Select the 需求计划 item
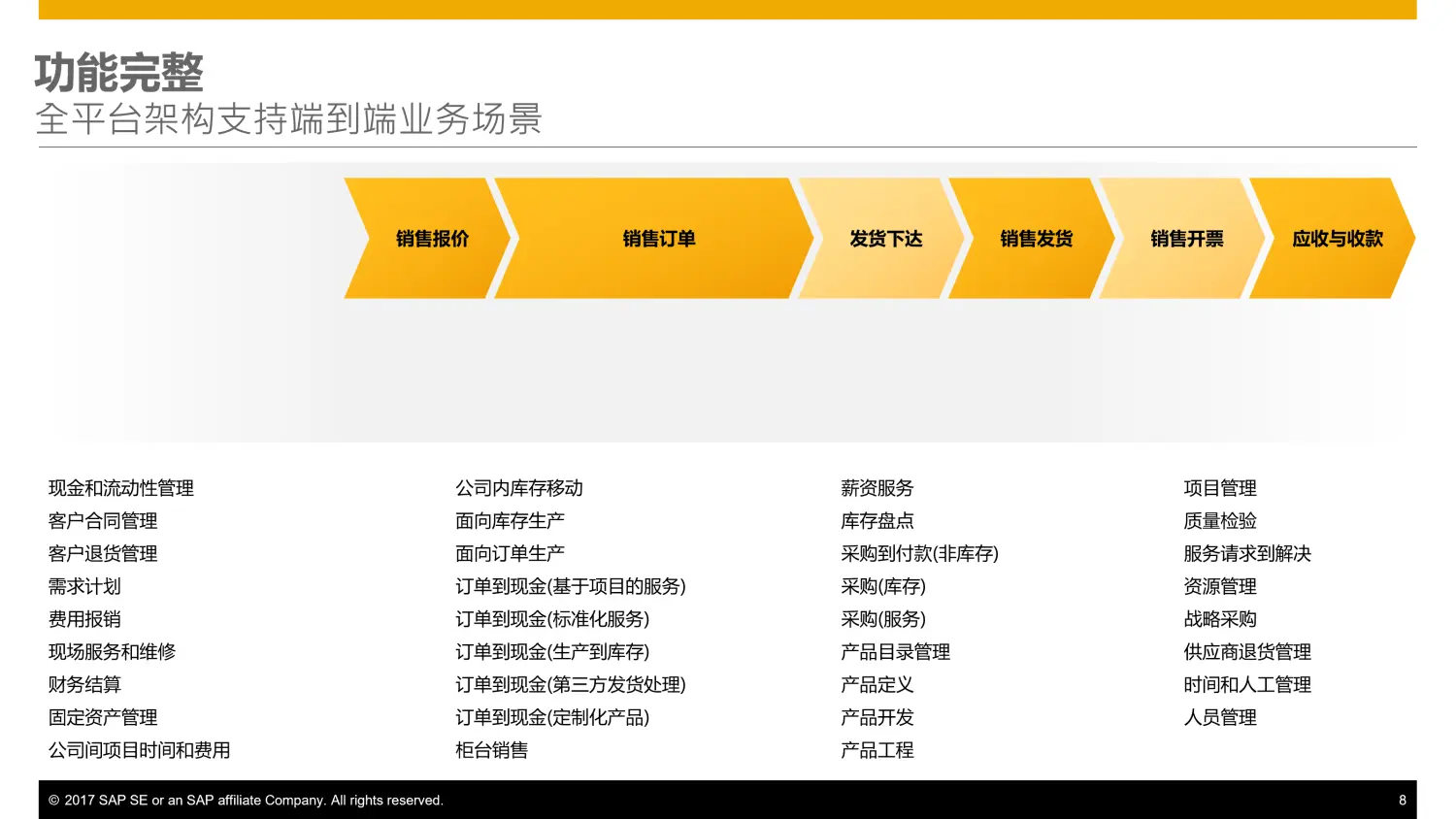1456x819 pixels. (x=84, y=587)
